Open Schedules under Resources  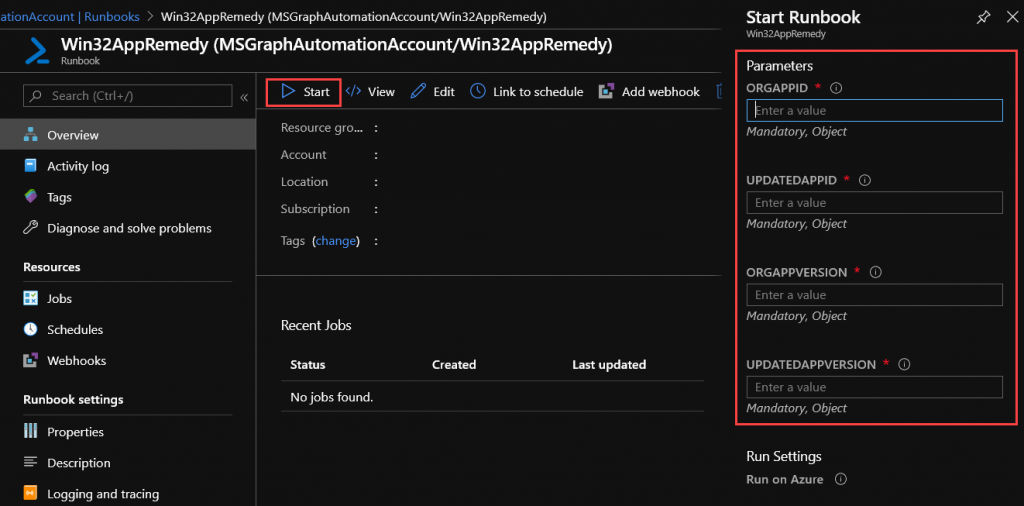pyautogui.click(x=74, y=330)
